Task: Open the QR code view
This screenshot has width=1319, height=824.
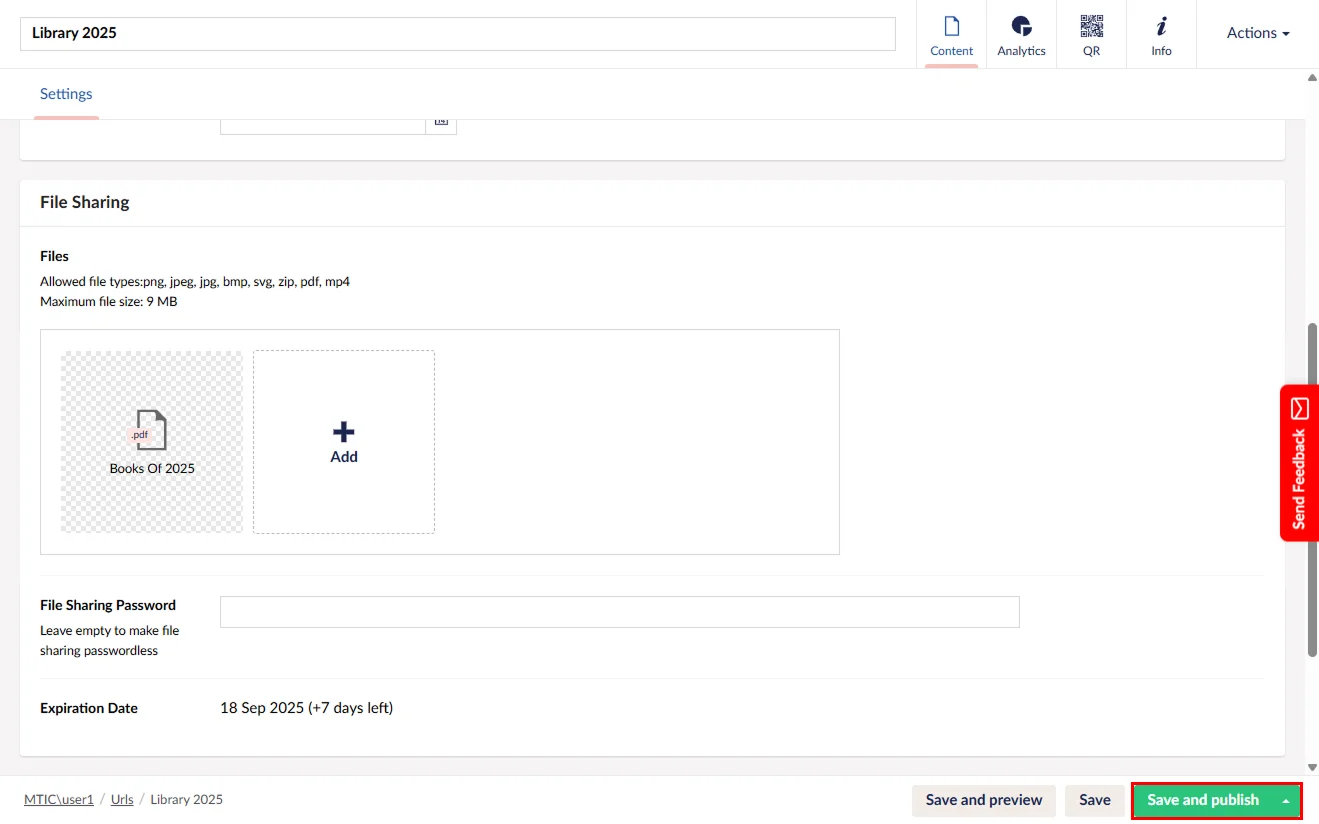Action: click(1091, 35)
